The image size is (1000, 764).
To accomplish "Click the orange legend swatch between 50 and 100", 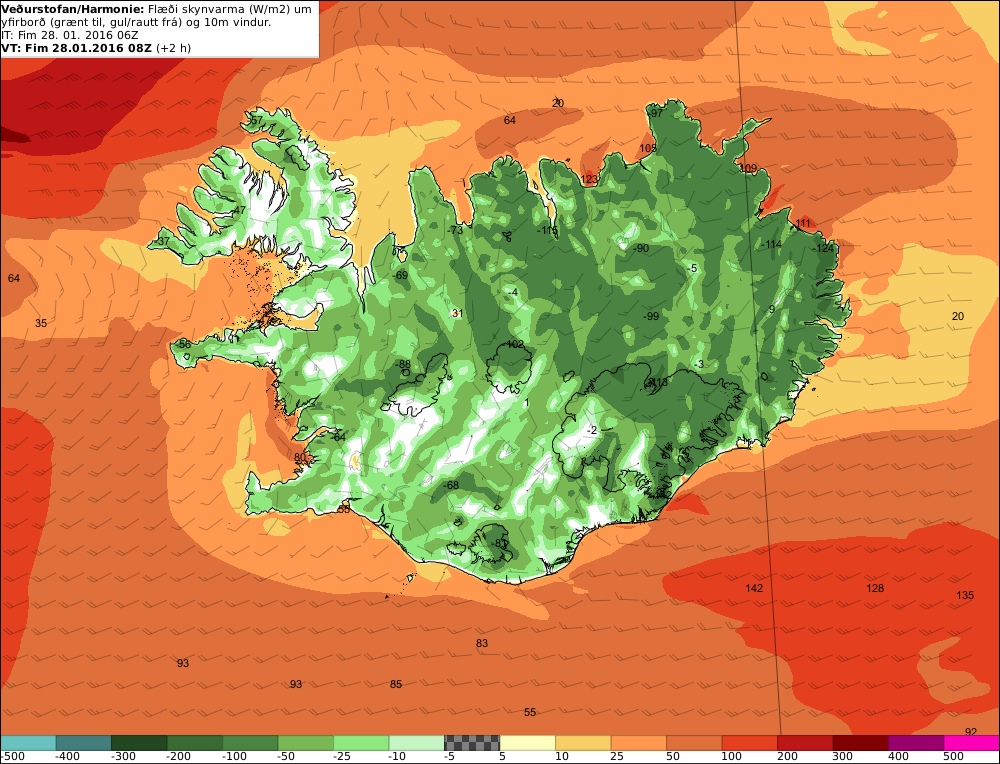I will (x=694, y=743).
